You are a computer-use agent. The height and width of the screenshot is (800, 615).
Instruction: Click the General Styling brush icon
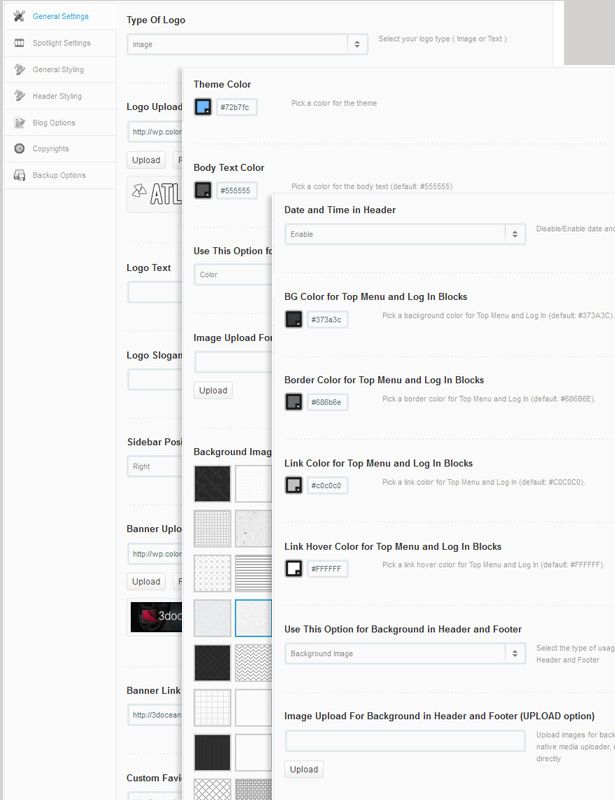20,70
